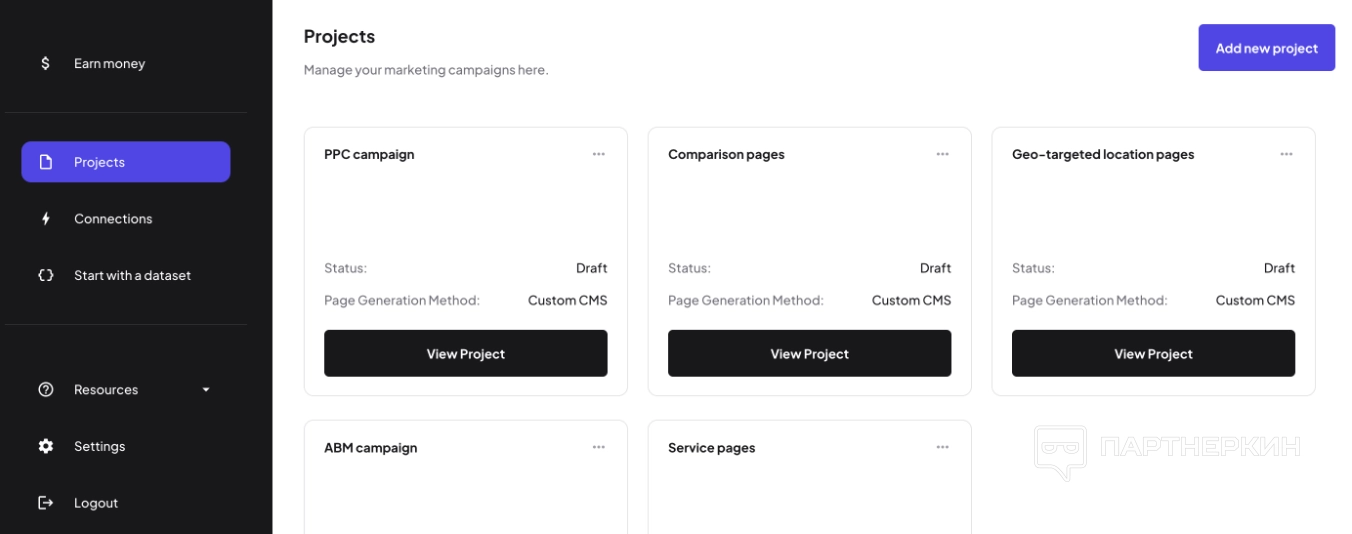The width and height of the screenshot is (1352, 534).
Task: Click the dollar sign Earn money icon
Action: click(45, 63)
